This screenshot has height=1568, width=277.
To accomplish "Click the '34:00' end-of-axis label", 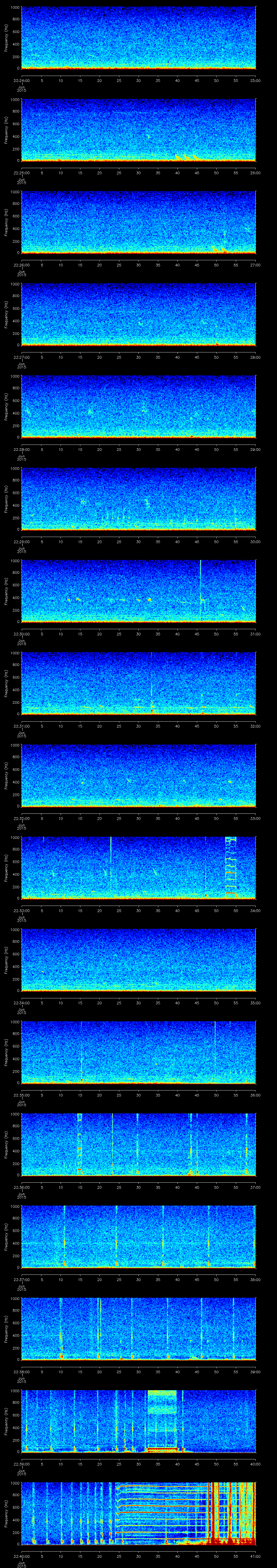I will tap(256, 910).
